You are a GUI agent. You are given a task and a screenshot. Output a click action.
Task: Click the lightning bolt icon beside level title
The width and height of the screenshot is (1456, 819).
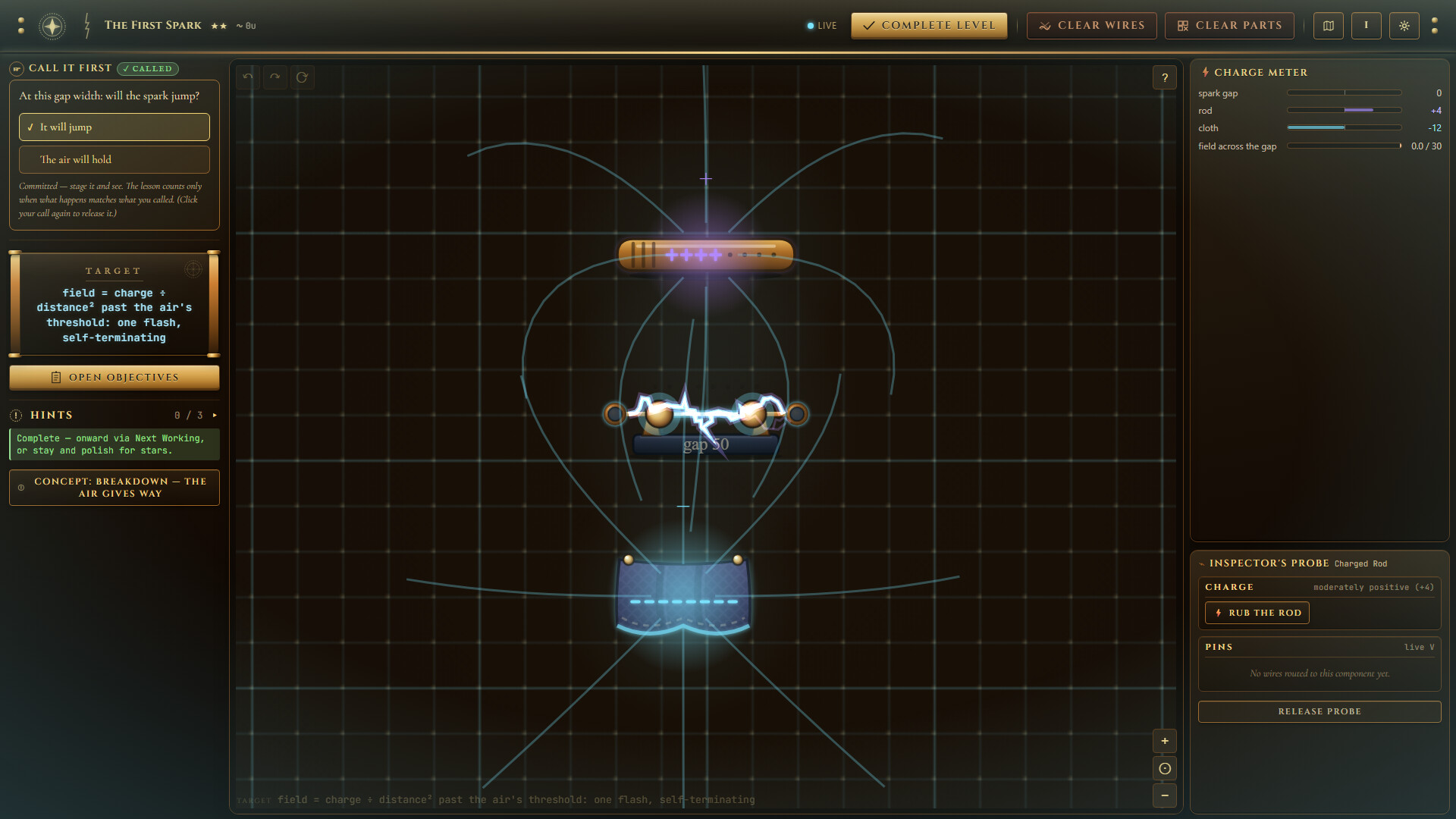pyautogui.click(x=87, y=26)
